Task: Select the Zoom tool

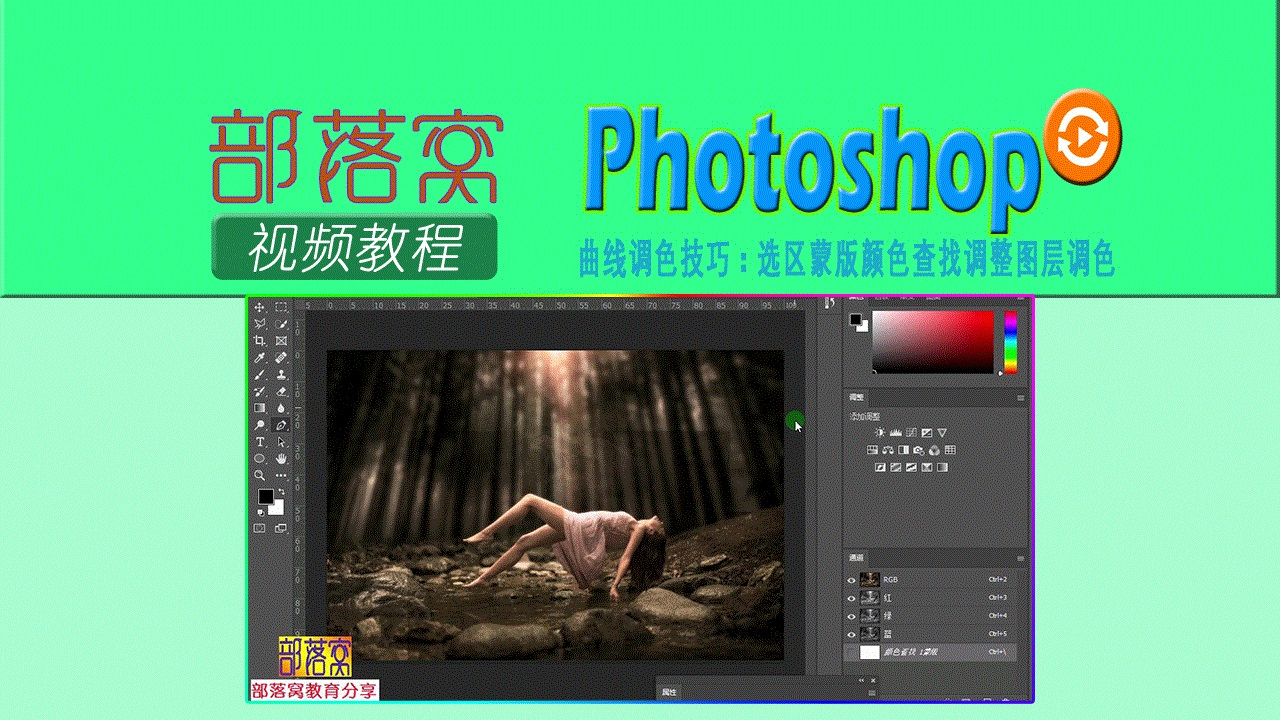Action: pyautogui.click(x=260, y=476)
